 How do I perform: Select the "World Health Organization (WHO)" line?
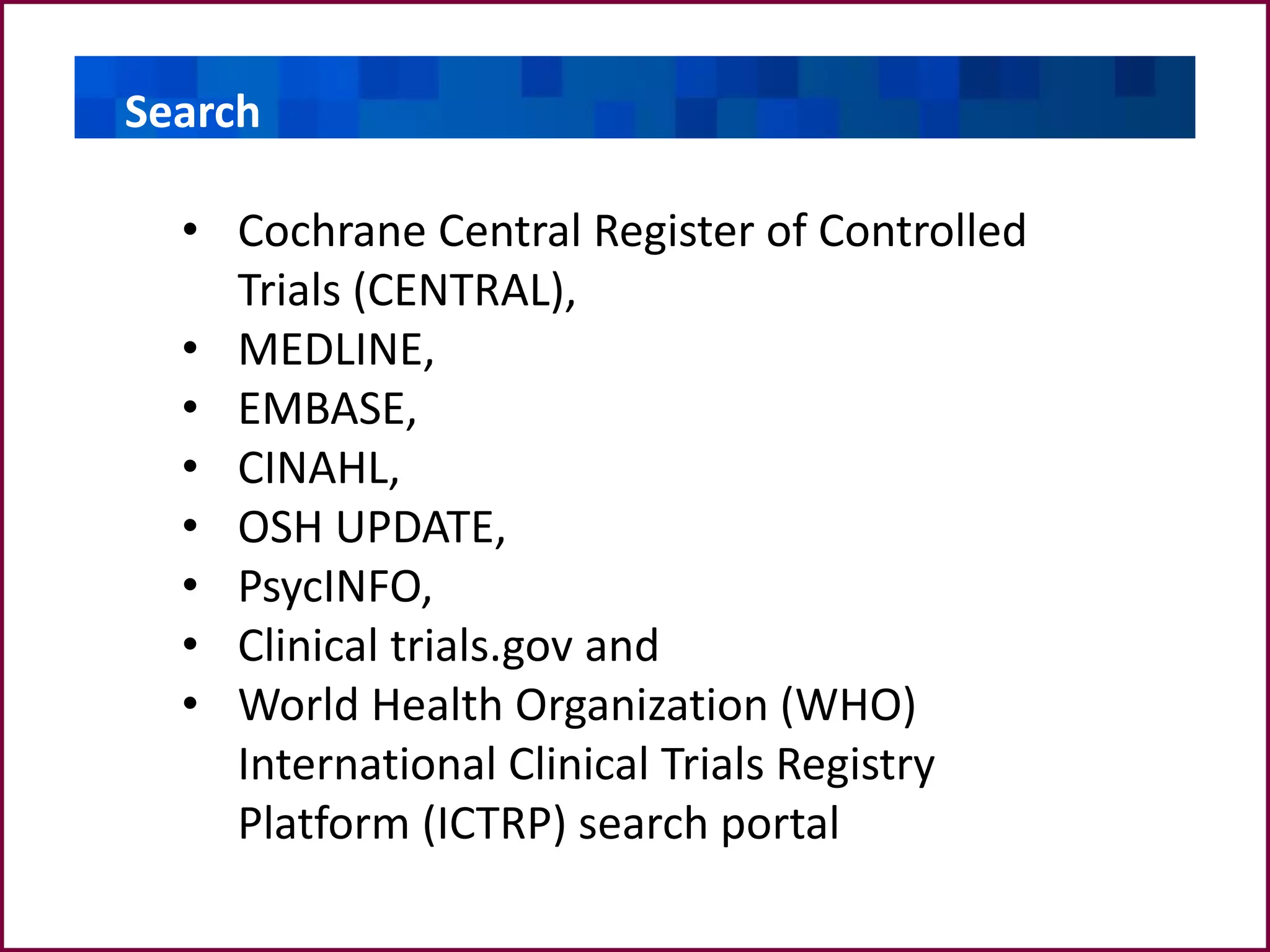pyautogui.click(x=577, y=706)
